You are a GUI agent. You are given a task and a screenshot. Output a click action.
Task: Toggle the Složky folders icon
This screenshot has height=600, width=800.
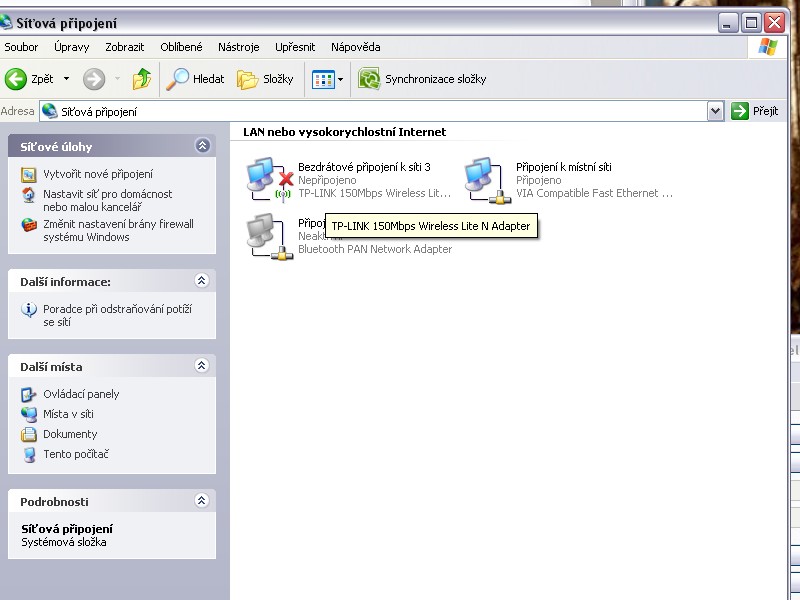247,80
